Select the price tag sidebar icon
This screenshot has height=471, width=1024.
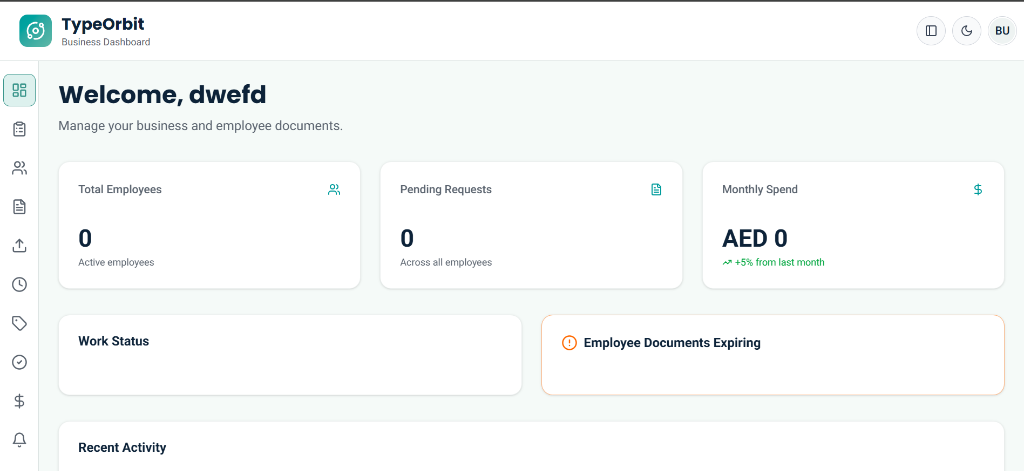click(x=19, y=323)
